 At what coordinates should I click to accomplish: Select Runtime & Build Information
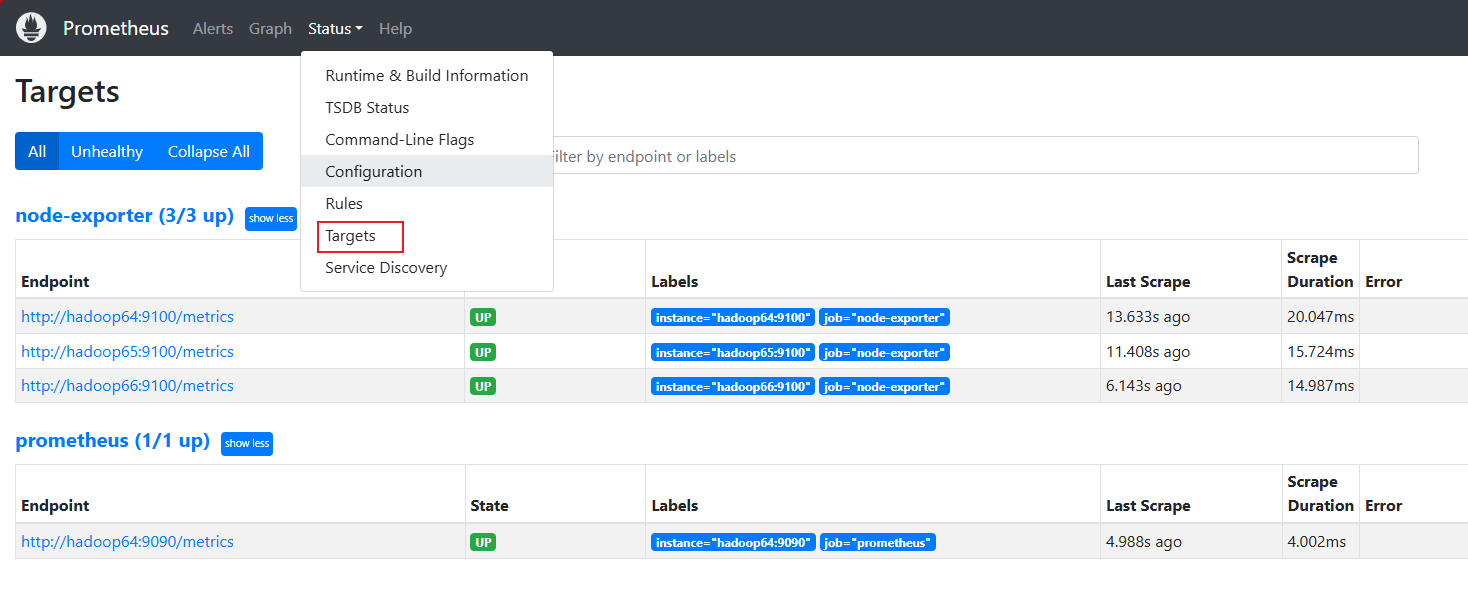(x=427, y=76)
